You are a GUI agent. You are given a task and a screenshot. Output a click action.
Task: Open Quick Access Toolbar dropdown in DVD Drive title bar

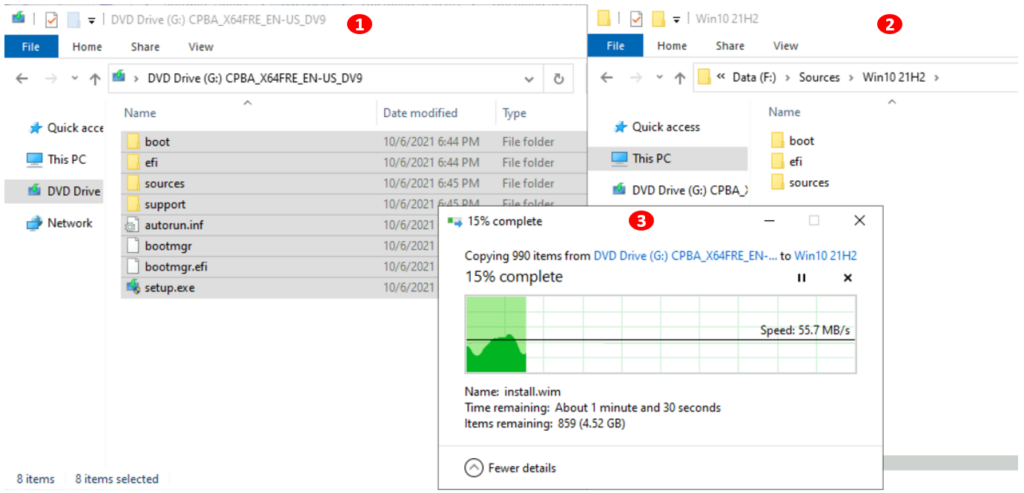click(x=91, y=20)
